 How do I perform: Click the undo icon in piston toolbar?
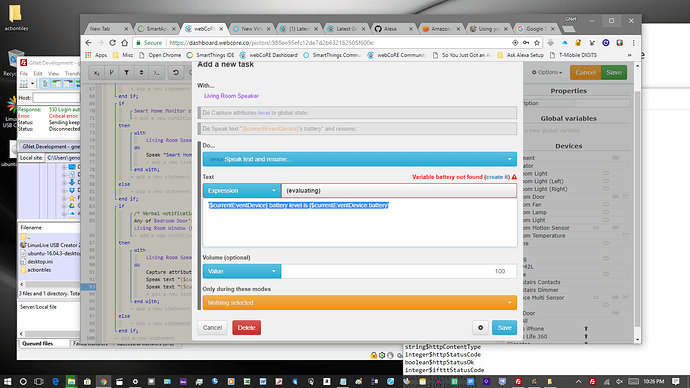coord(176,73)
